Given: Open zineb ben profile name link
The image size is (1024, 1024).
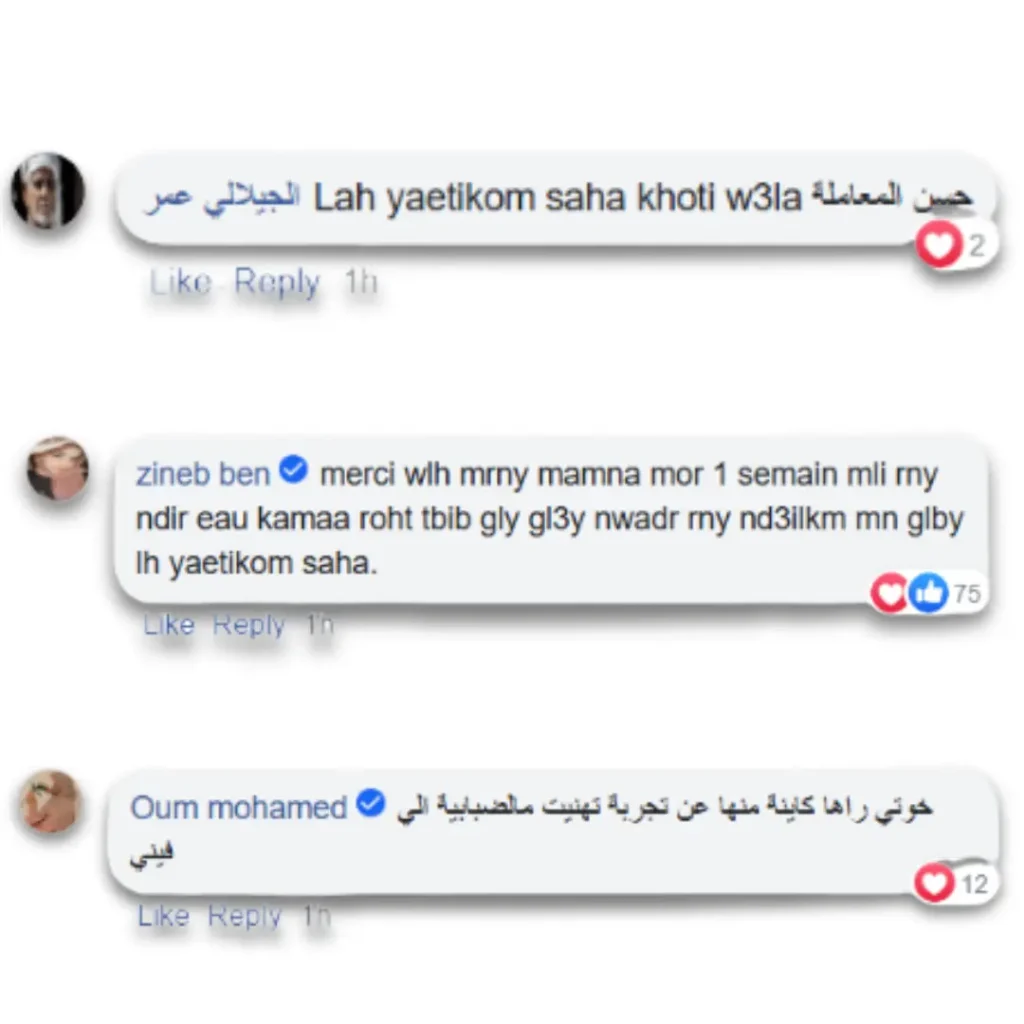Looking at the screenshot, I should click(202, 474).
